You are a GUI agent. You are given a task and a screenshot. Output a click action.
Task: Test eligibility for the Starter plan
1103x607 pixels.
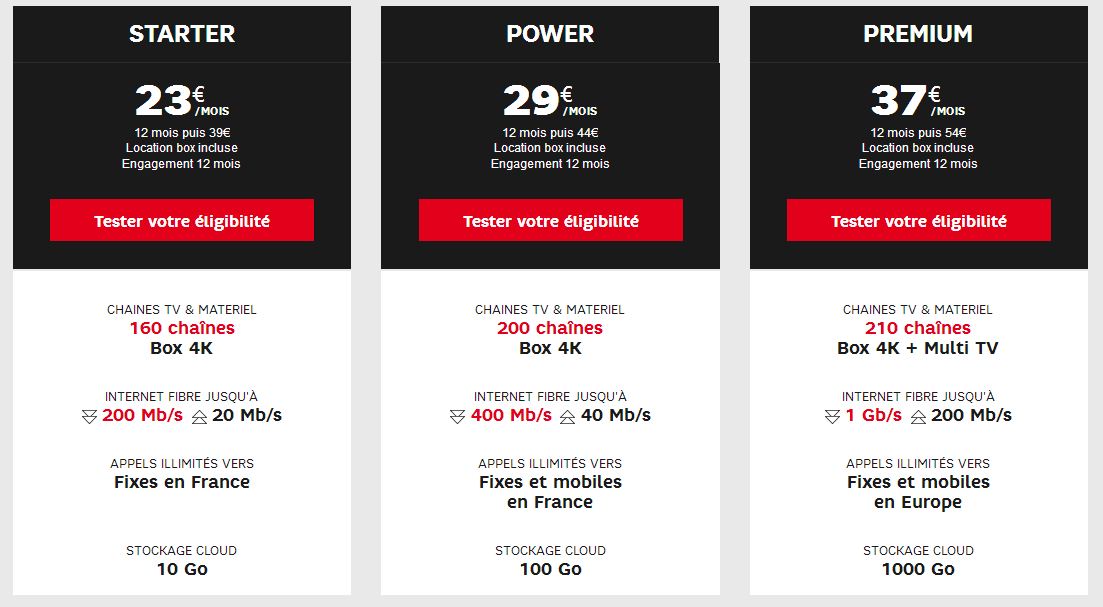pyautogui.click(x=181, y=220)
